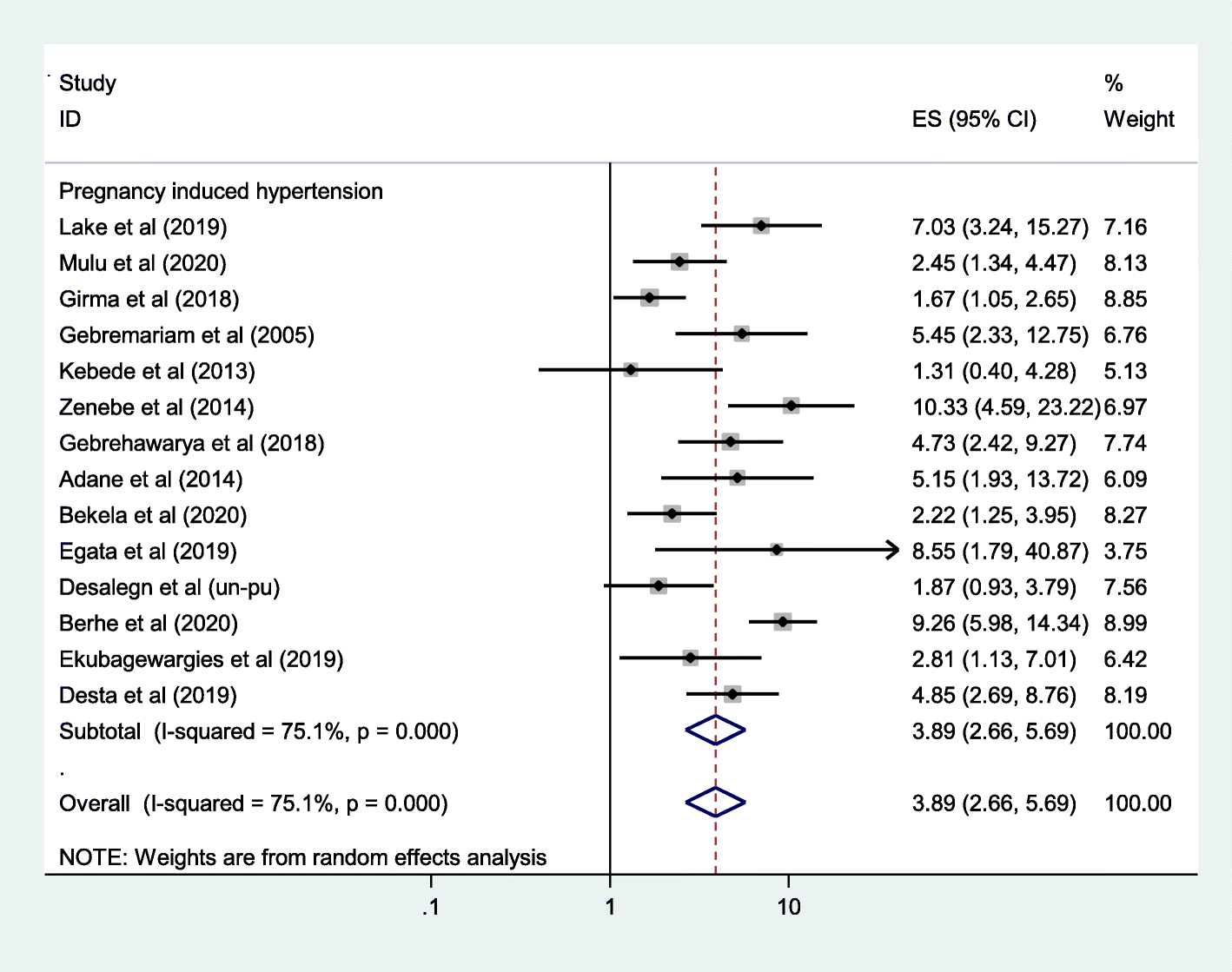Select the 'Ekubagewargies et al (2019)' label
Image resolution: width=1232 pixels, height=972 pixels.
click(x=202, y=660)
